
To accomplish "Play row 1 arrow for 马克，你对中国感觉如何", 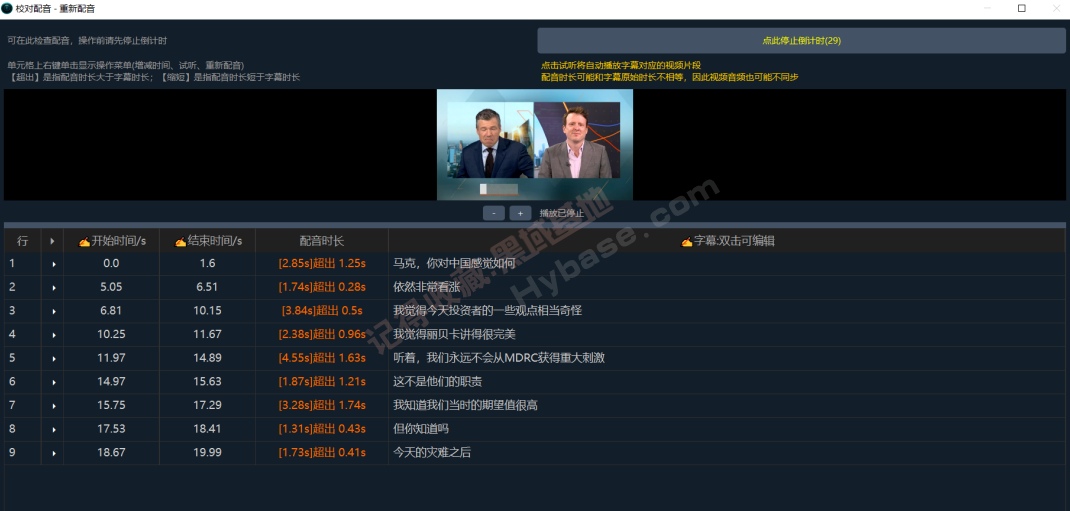I will pos(53,263).
